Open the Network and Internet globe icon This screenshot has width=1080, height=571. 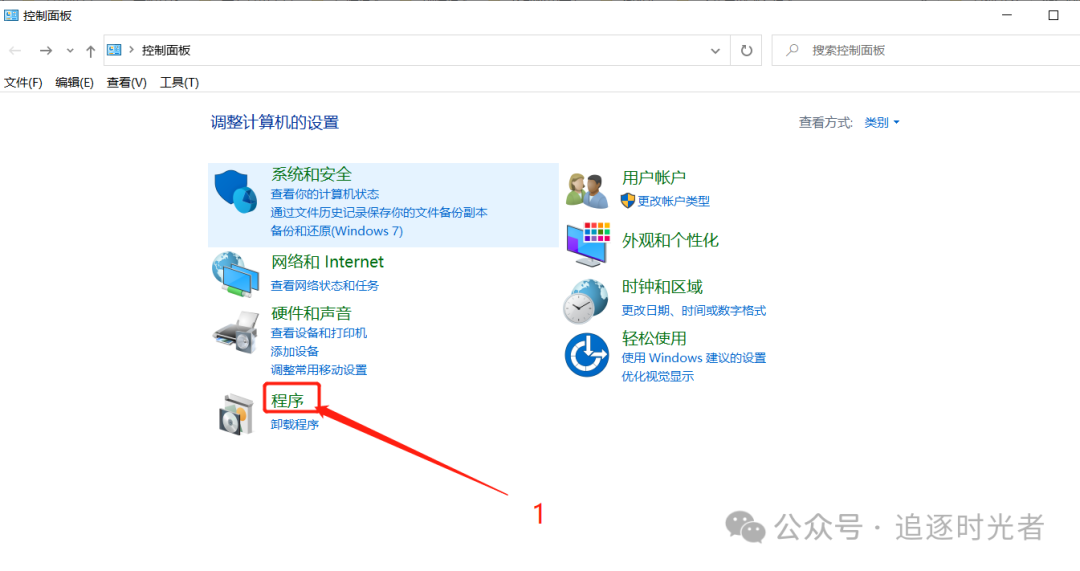point(236,274)
